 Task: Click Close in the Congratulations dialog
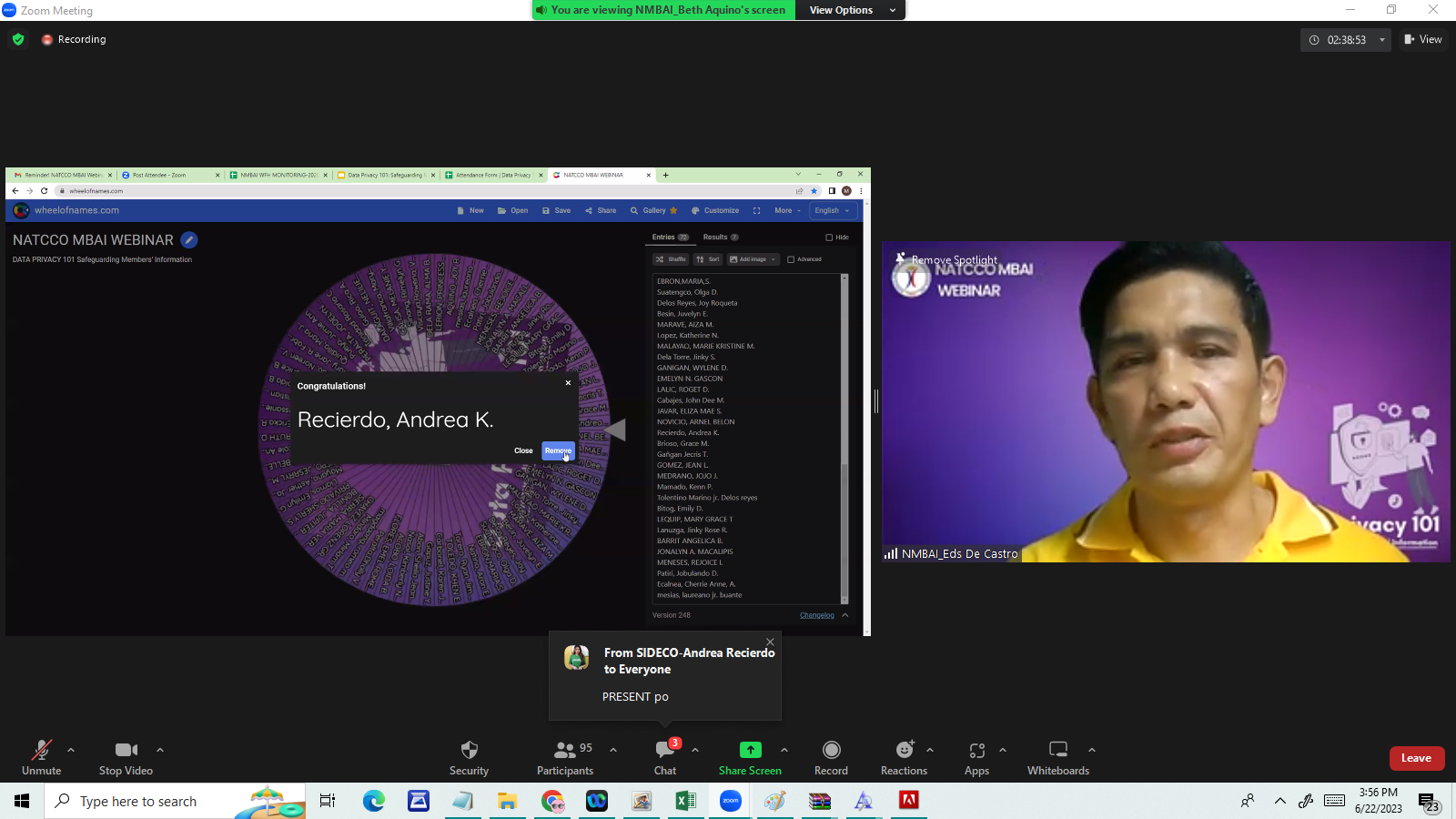[523, 450]
